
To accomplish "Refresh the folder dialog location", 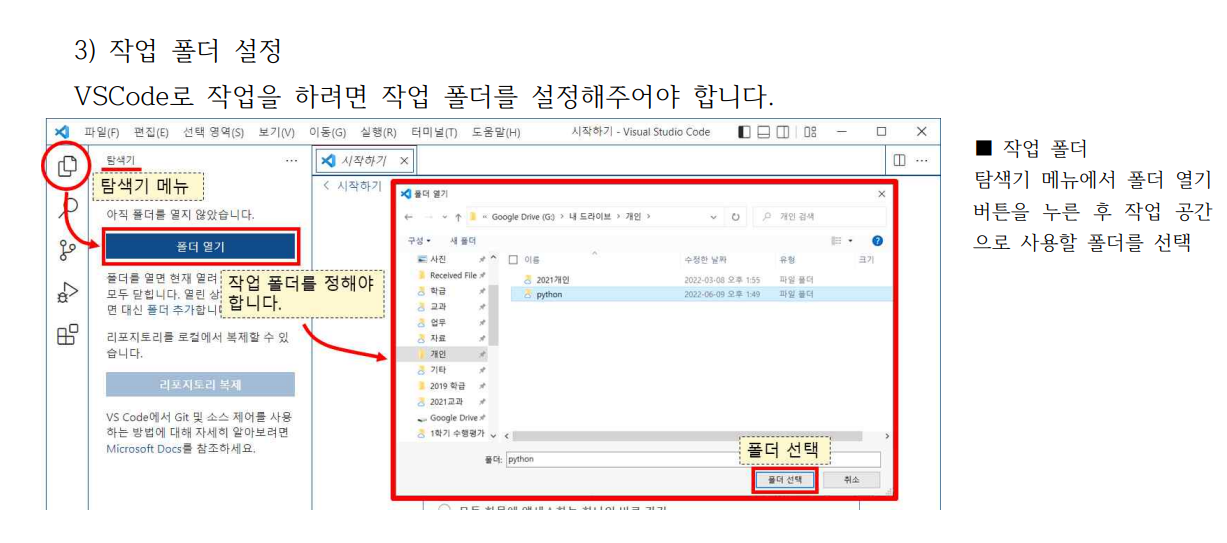I will (736, 217).
